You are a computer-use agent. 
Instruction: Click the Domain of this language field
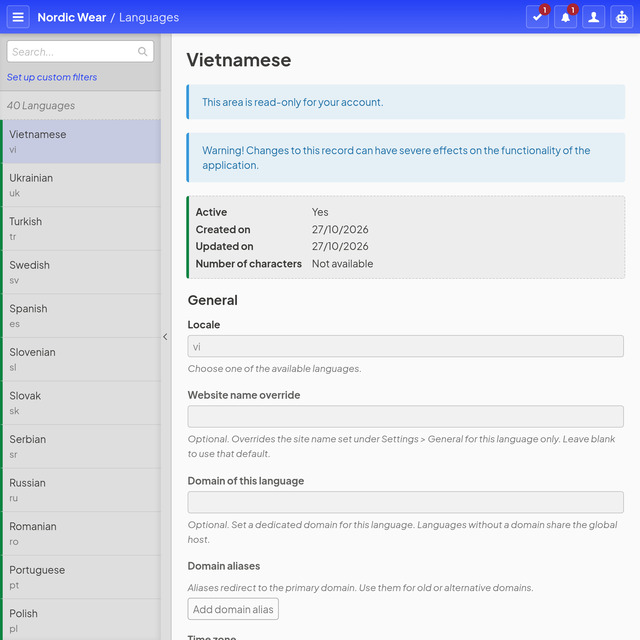tap(405, 502)
